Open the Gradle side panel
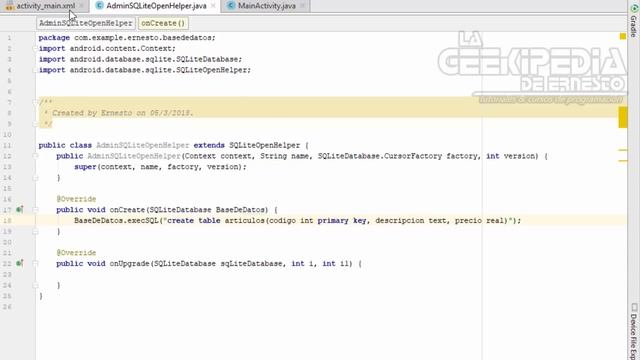The width and height of the screenshot is (640, 360). 634,20
